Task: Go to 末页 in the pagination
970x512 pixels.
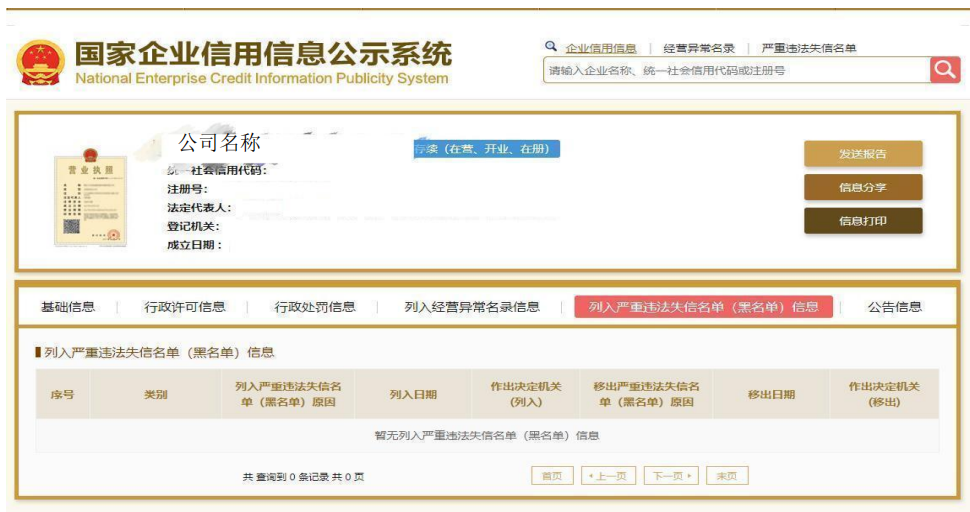Action: (x=727, y=476)
